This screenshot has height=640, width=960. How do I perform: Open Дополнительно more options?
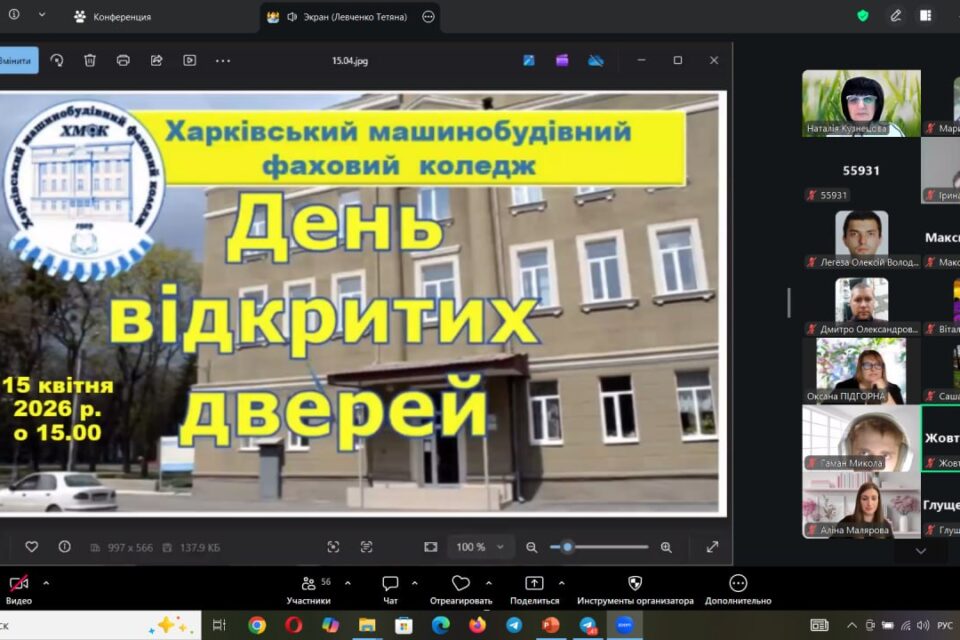(738, 590)
